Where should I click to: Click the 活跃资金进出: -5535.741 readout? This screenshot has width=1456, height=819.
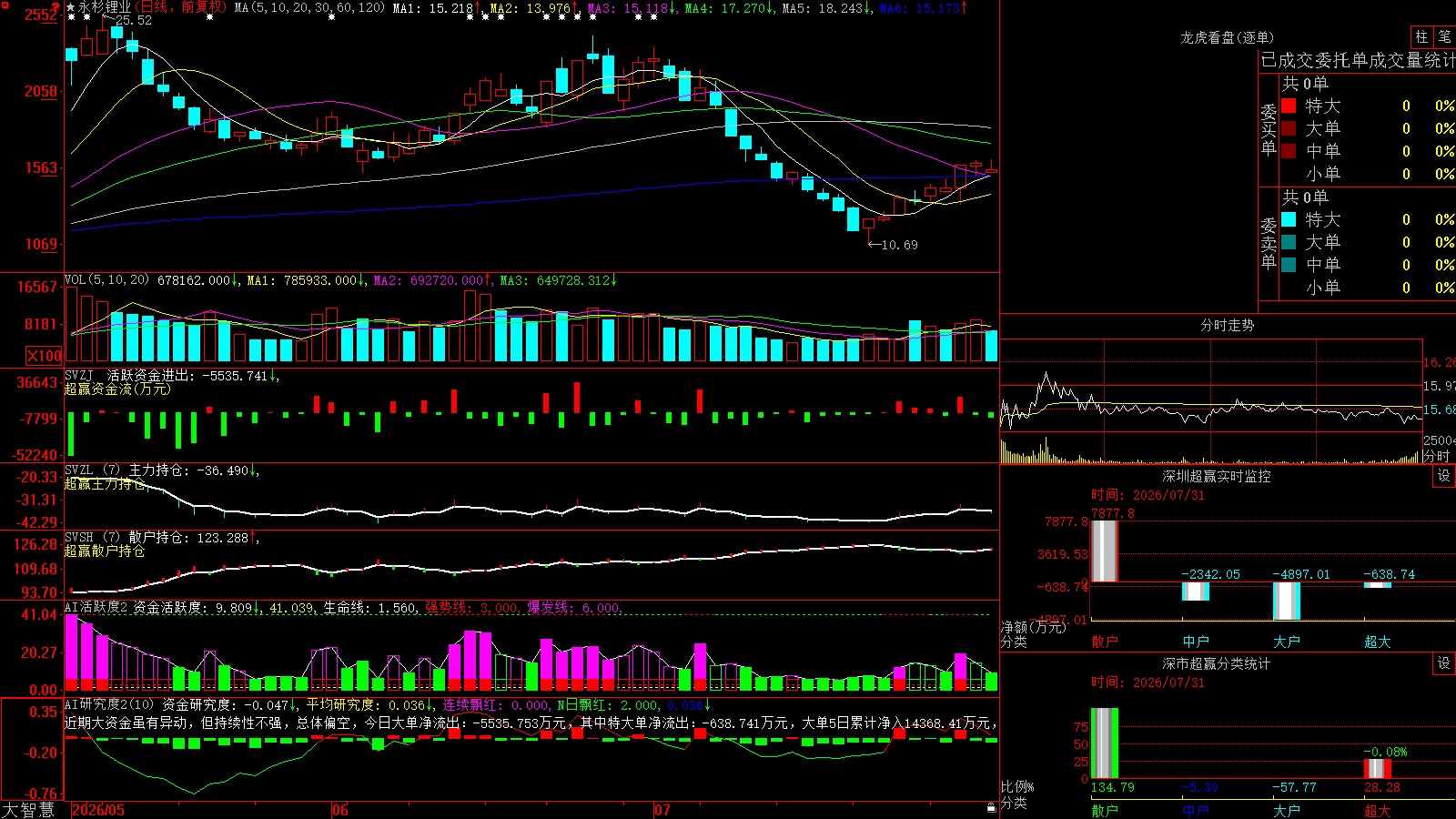(x=187, y=375)
